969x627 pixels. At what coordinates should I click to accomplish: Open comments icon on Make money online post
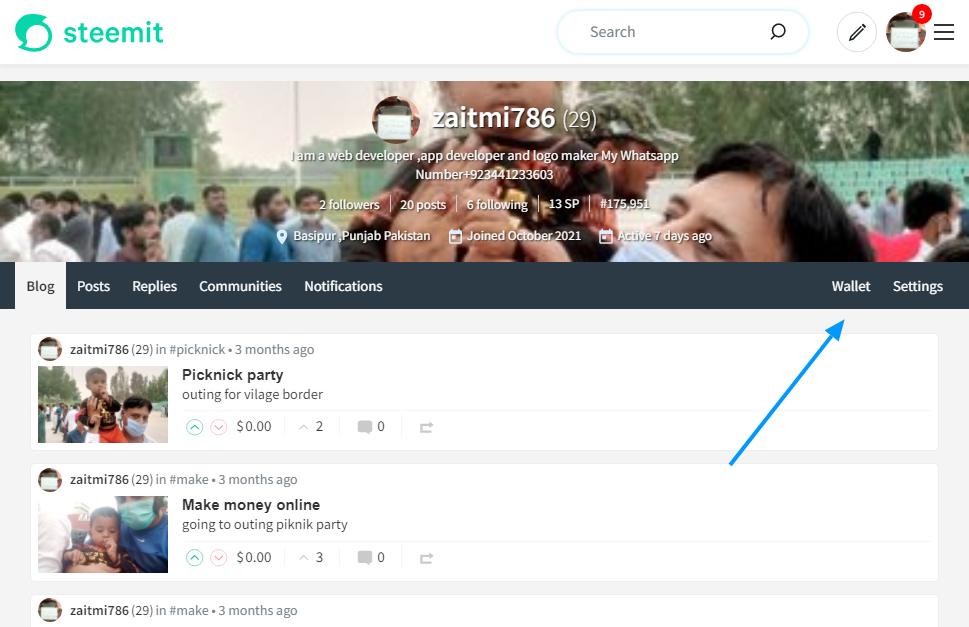[x=365, y=558]
